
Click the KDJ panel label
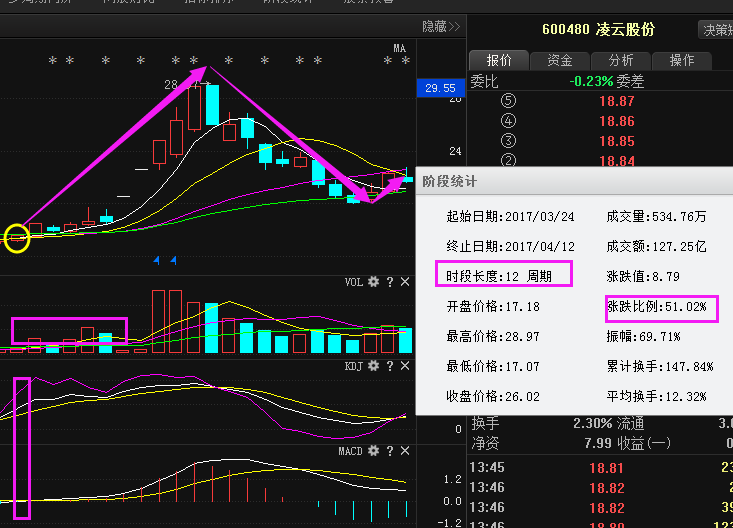point(353,366)
